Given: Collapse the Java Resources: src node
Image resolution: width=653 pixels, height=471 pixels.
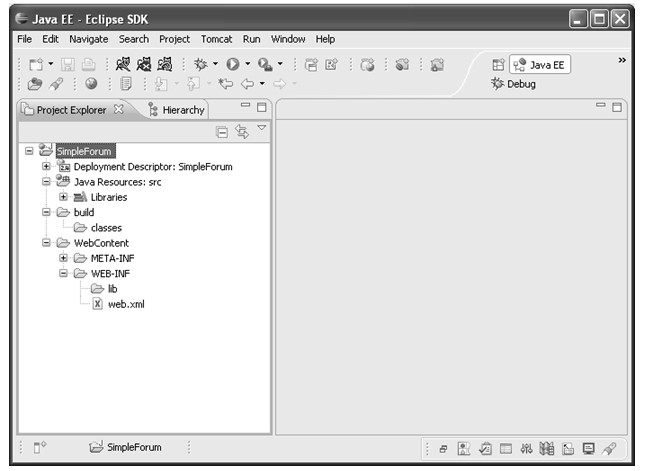Looking at the screenshot, I should tap(46, 182).
